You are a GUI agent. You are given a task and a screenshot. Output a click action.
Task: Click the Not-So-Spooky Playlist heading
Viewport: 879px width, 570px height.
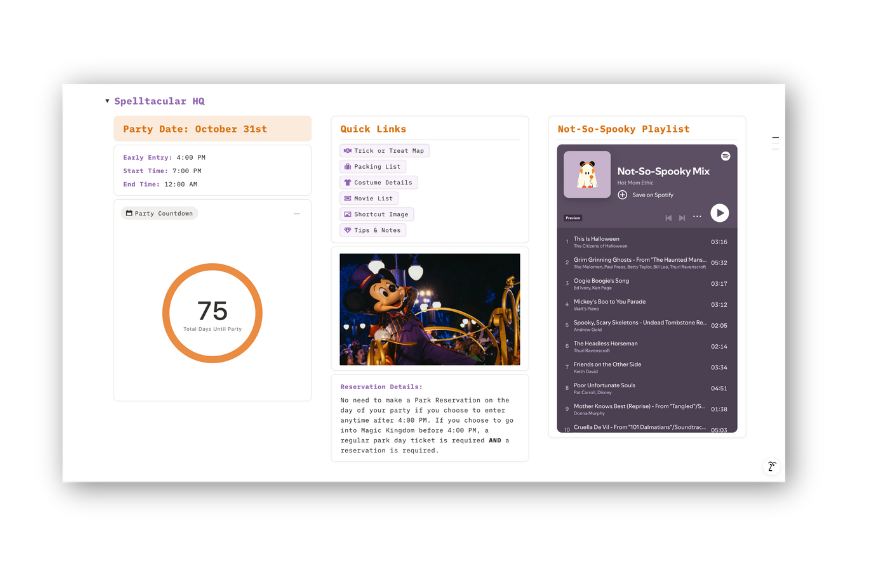[623, 129]
